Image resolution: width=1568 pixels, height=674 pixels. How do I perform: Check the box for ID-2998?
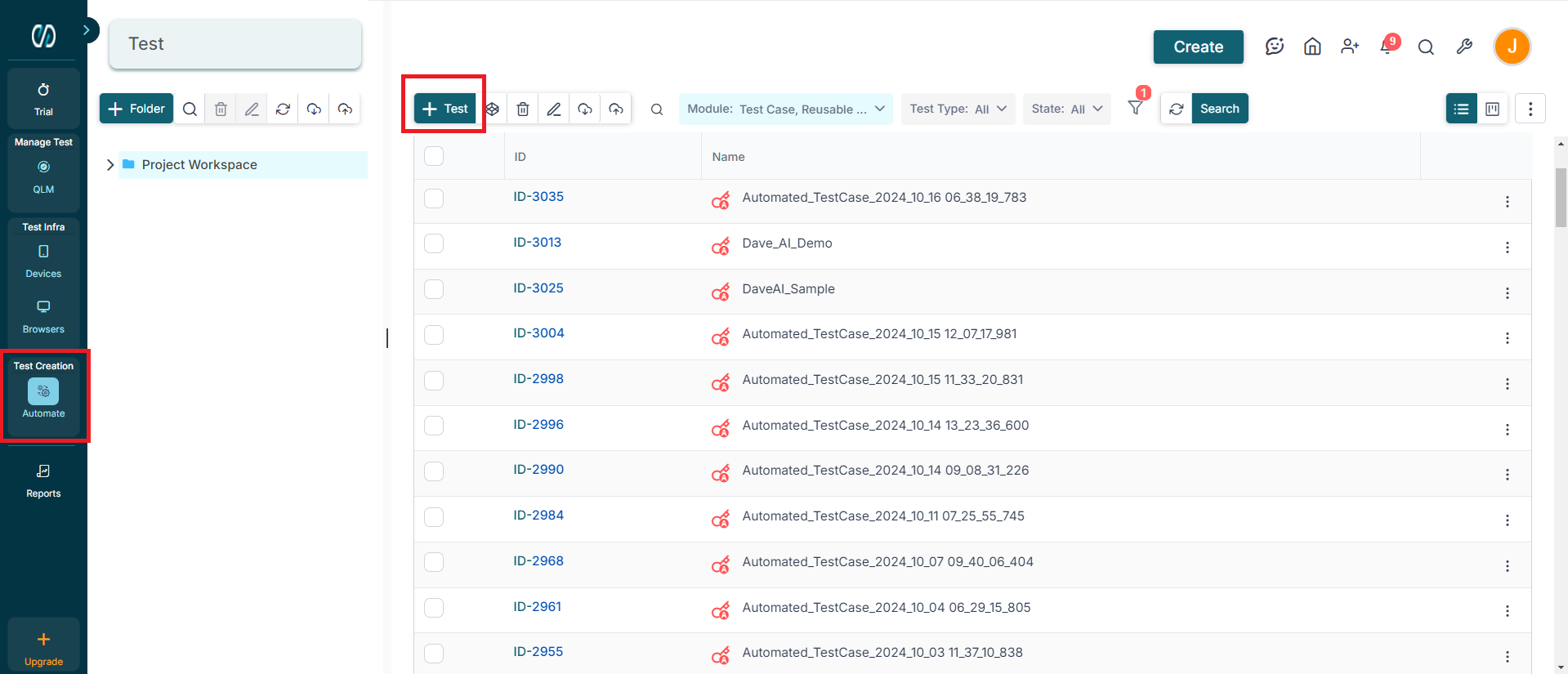point(434,381)
